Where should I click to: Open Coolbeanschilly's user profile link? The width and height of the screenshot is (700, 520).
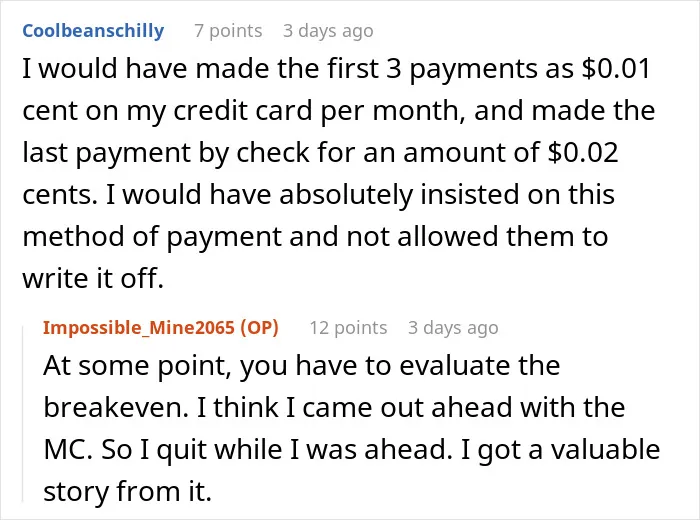(x=93, y=31)
